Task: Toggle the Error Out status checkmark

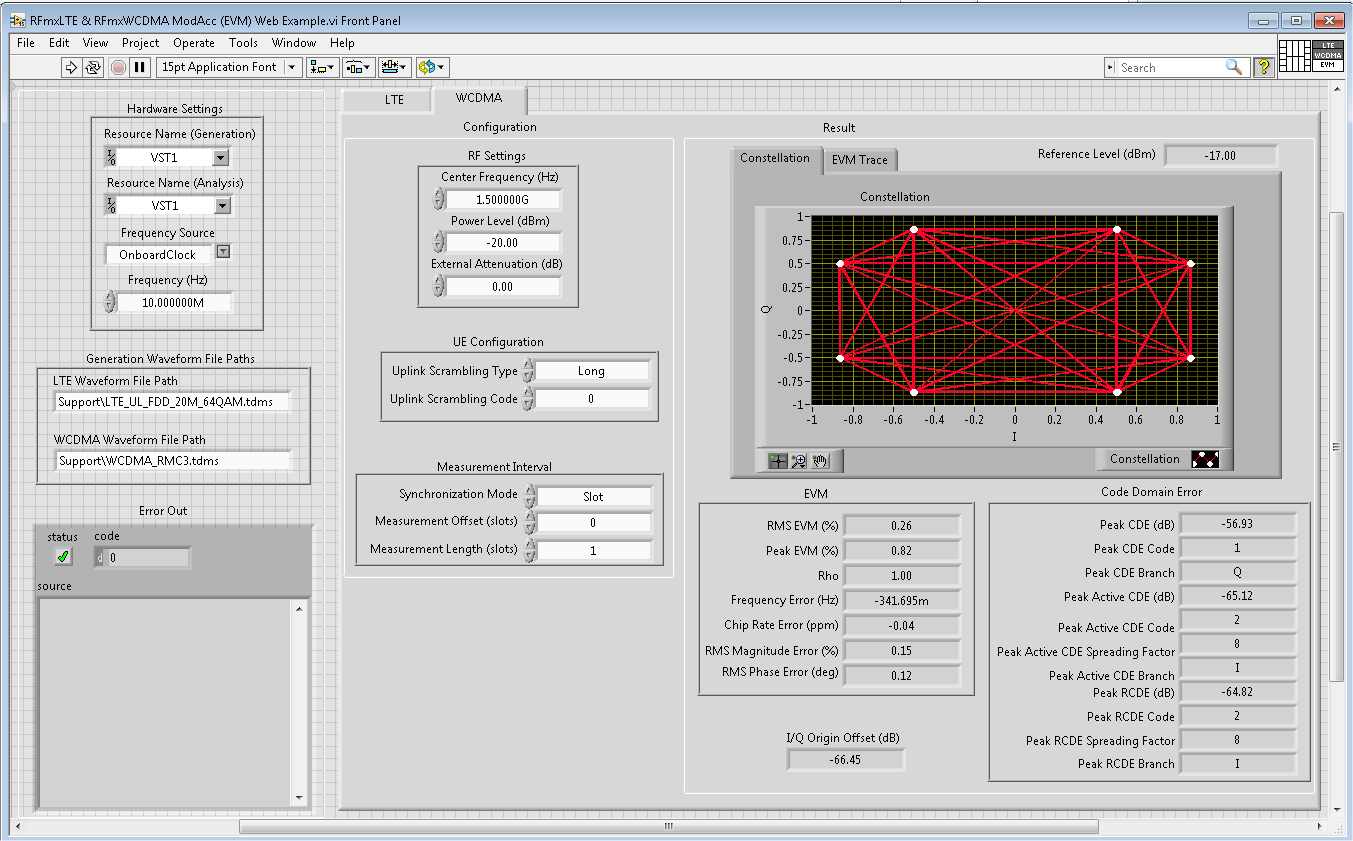Action: click(x=63, y=557)
